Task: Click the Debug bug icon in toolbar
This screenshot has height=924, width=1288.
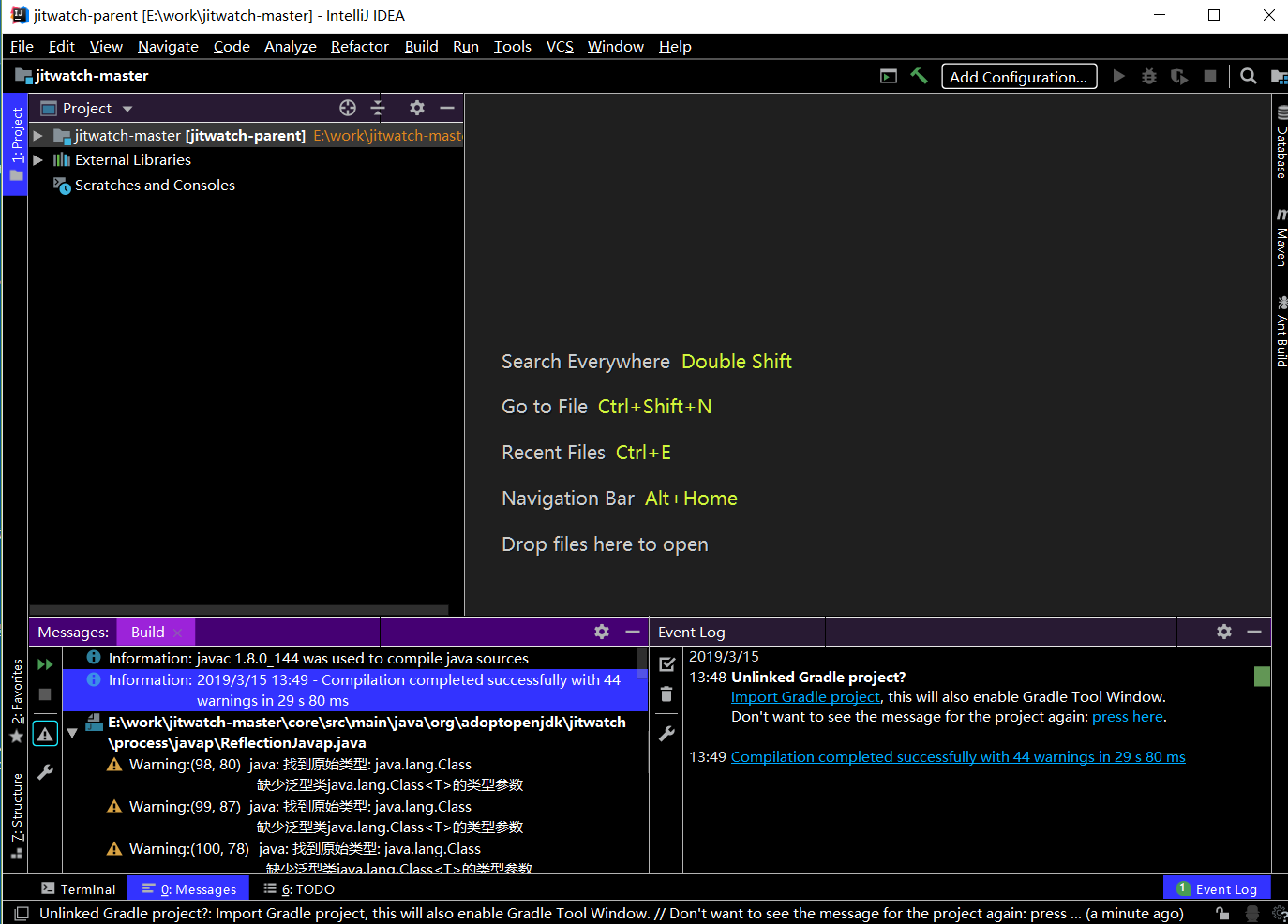Action: tap(1149, 76)
